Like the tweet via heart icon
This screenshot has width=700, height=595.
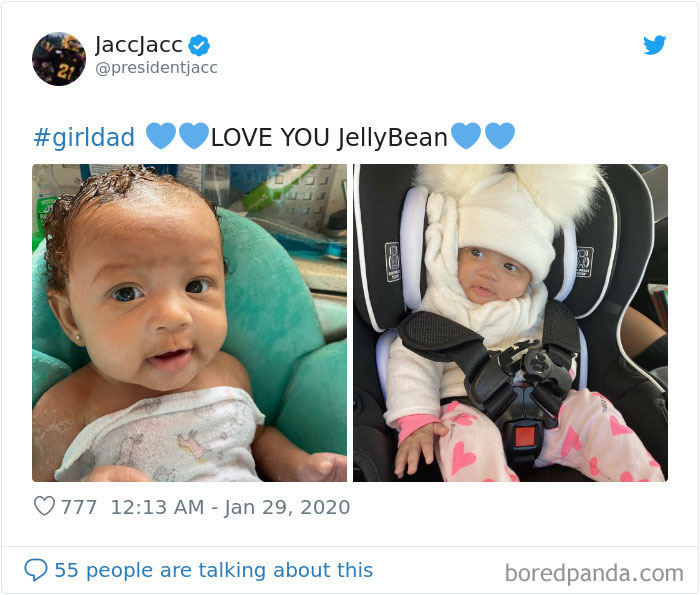45,506
